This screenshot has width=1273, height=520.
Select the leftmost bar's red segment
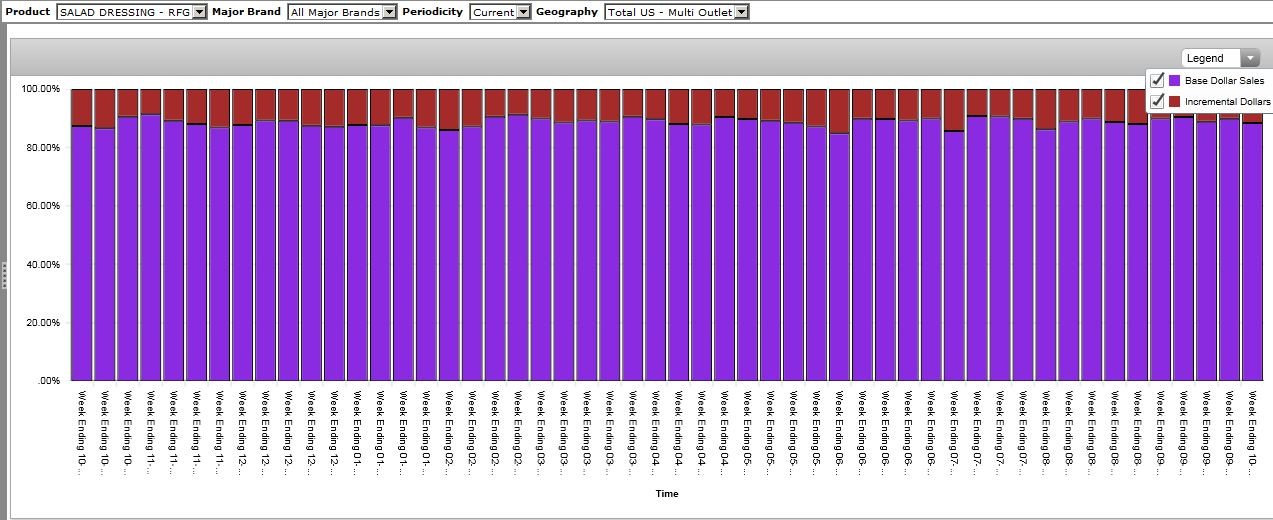coord(81,106)
